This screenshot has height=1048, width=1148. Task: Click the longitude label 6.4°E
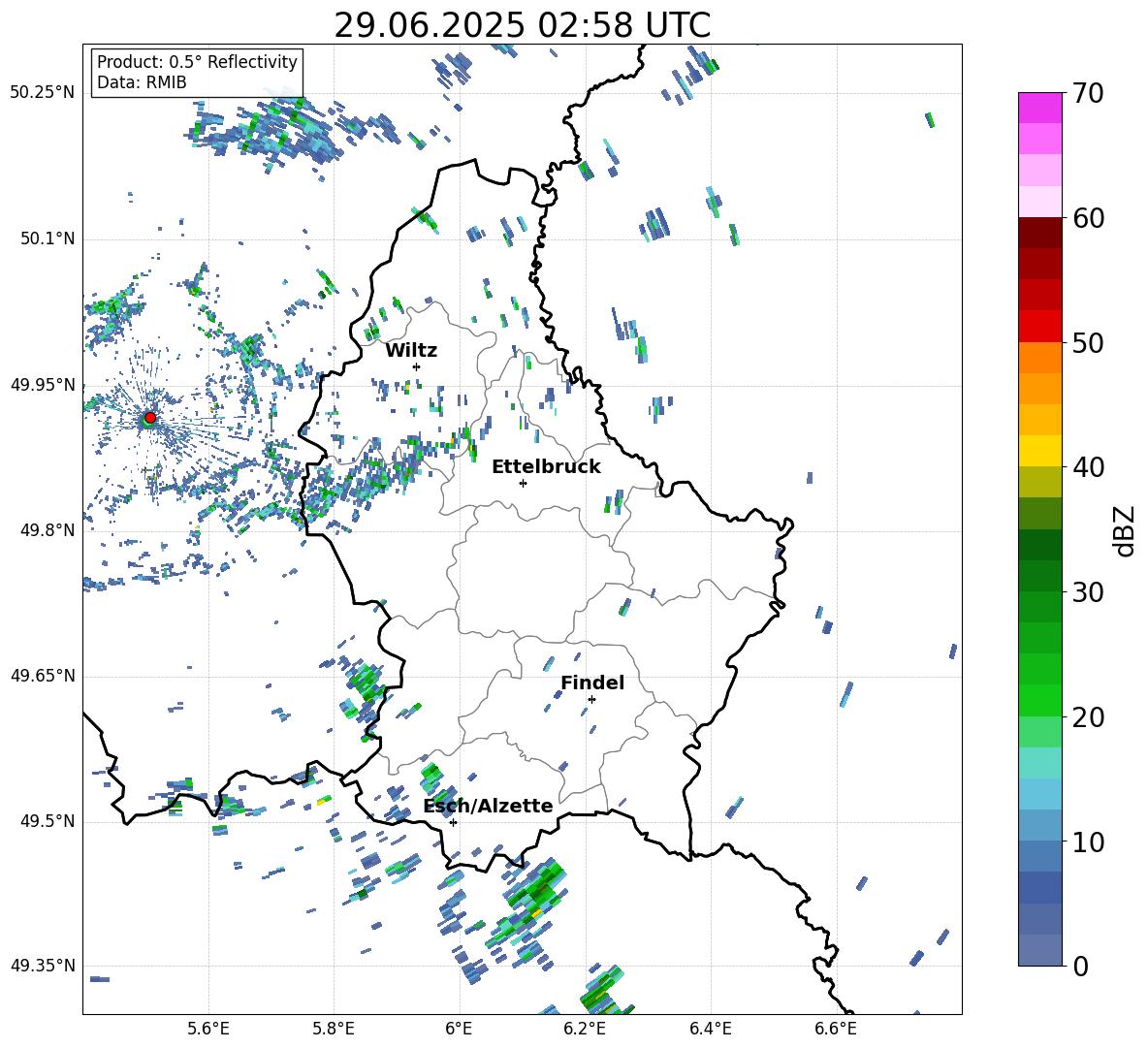tap(711, 1029)
